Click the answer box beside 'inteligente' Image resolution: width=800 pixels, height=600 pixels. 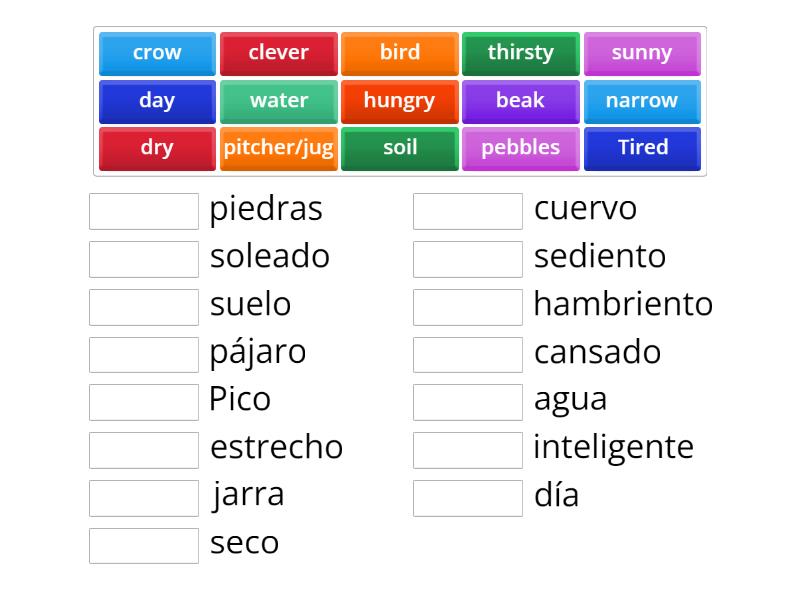coord(467,449)
